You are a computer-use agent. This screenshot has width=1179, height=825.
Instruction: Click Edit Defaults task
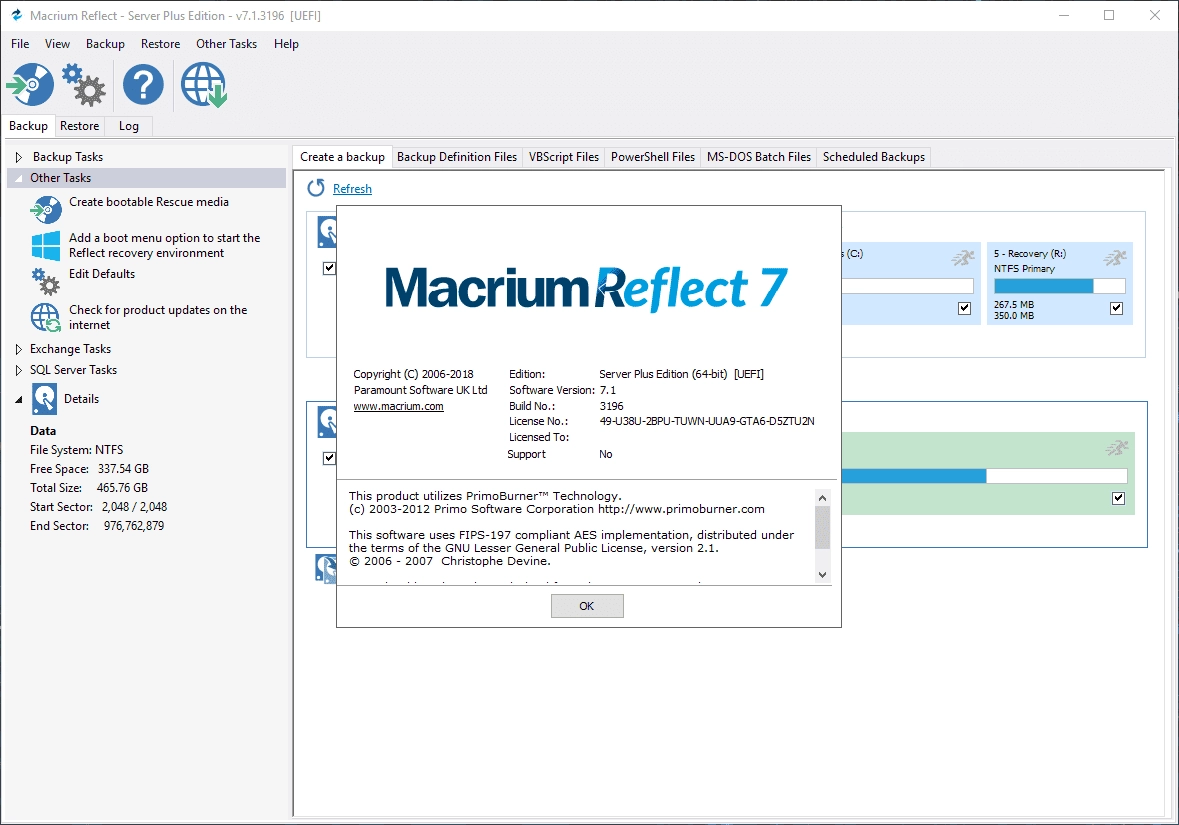pos(102,274)
